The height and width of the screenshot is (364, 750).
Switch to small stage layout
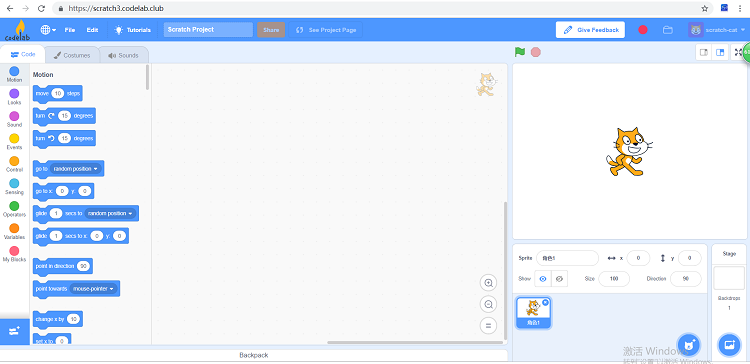[x=704, y=53]
